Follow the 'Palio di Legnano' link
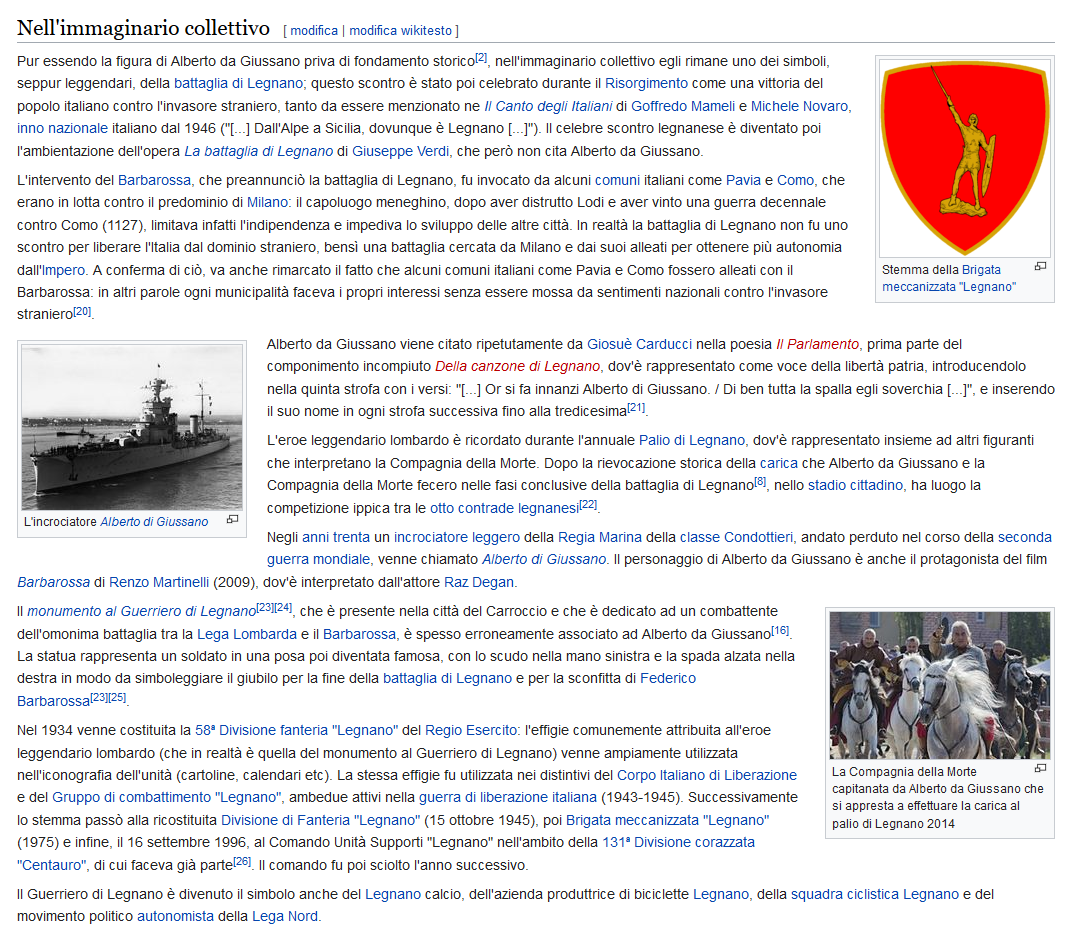This screenshot has width=1076, height=934. pyautogui.click(x=691, y=440)
